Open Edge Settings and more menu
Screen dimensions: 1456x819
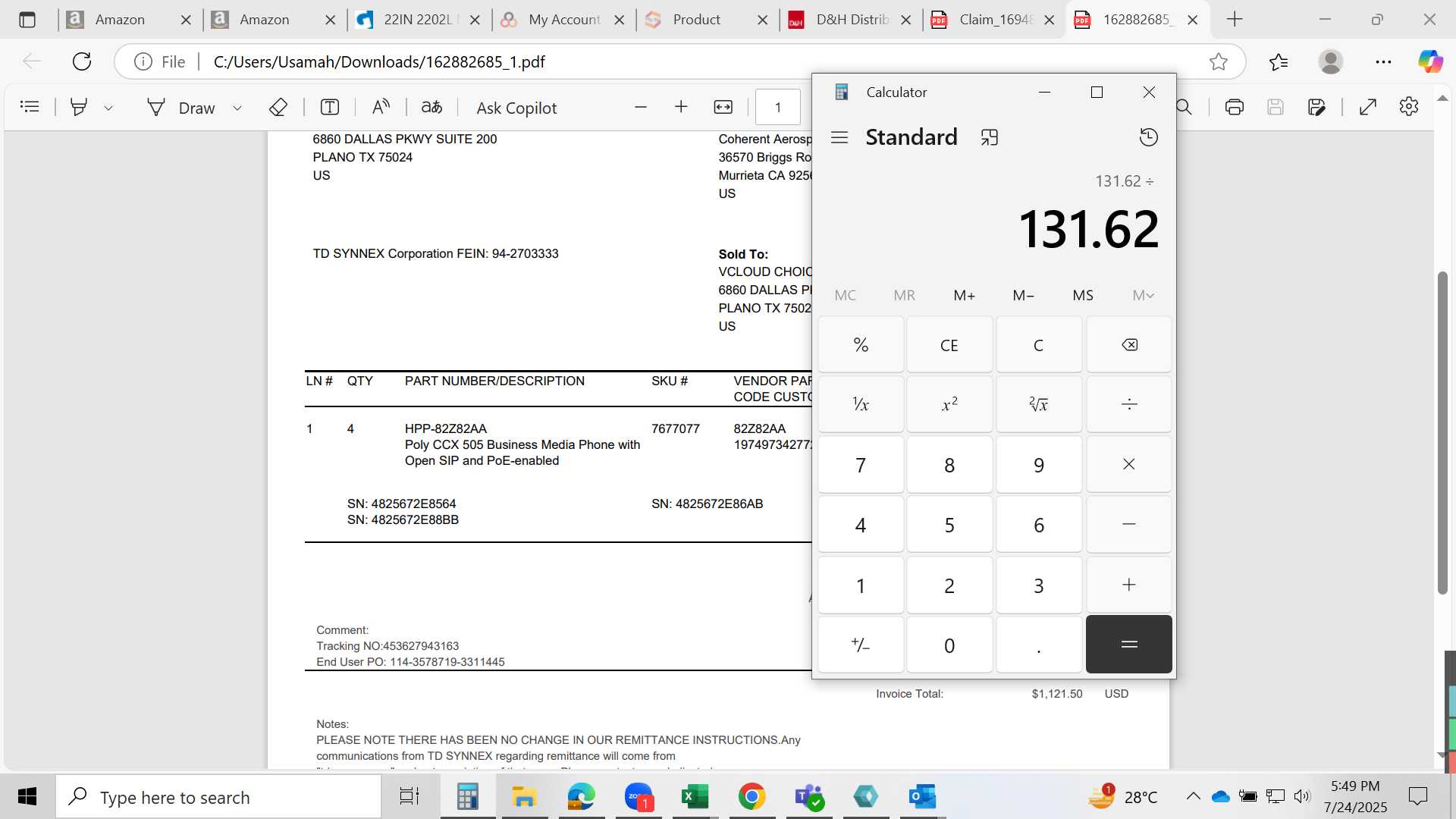click(1383, 61)
